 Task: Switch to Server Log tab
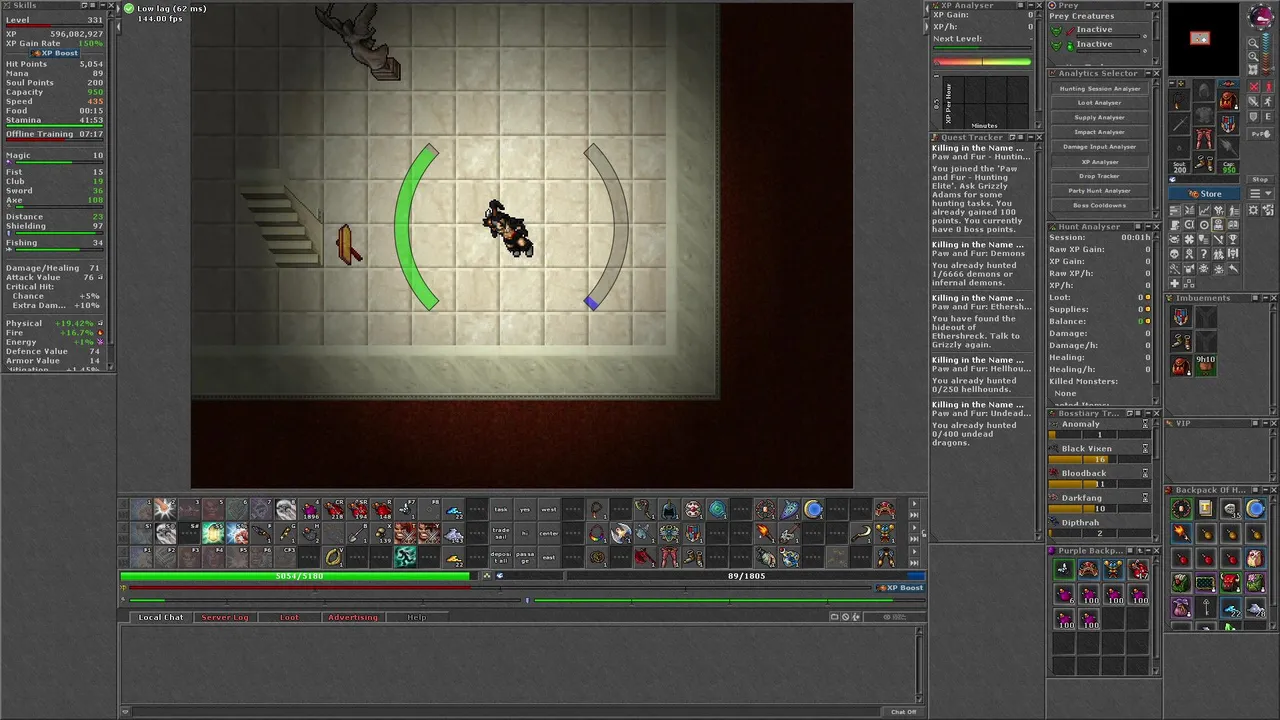coord(225,617)
